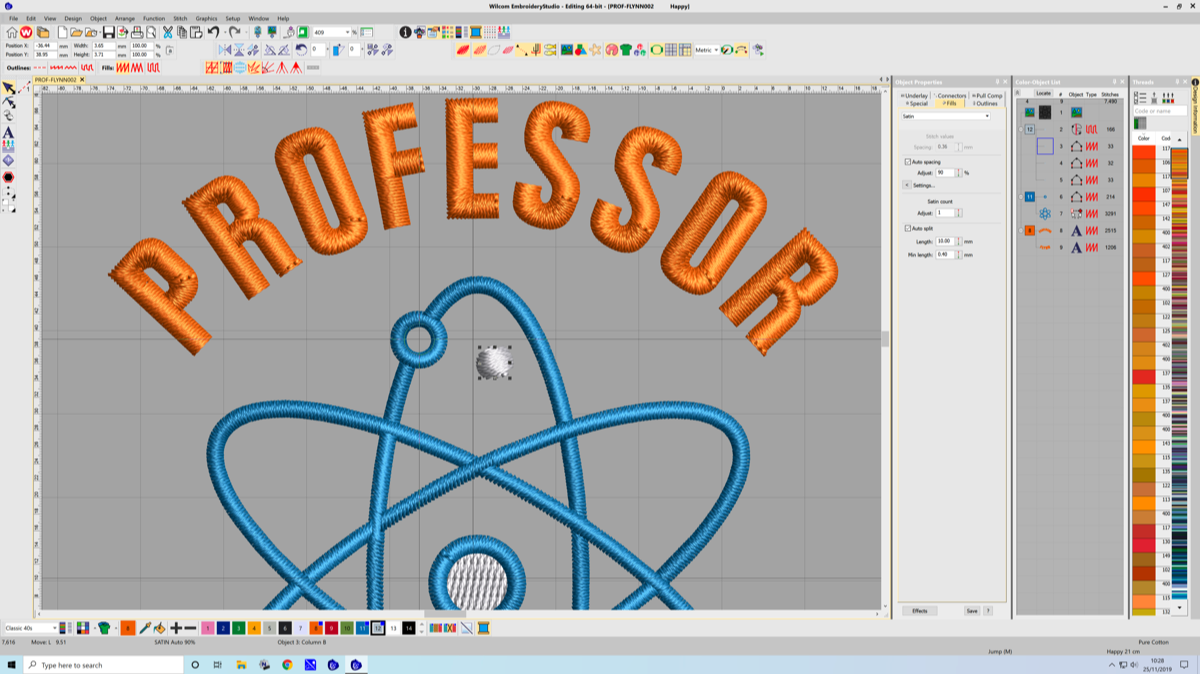Click the Rotate icon beside the angle field
Screen dimensions: 1200x674
click(301, 49)
